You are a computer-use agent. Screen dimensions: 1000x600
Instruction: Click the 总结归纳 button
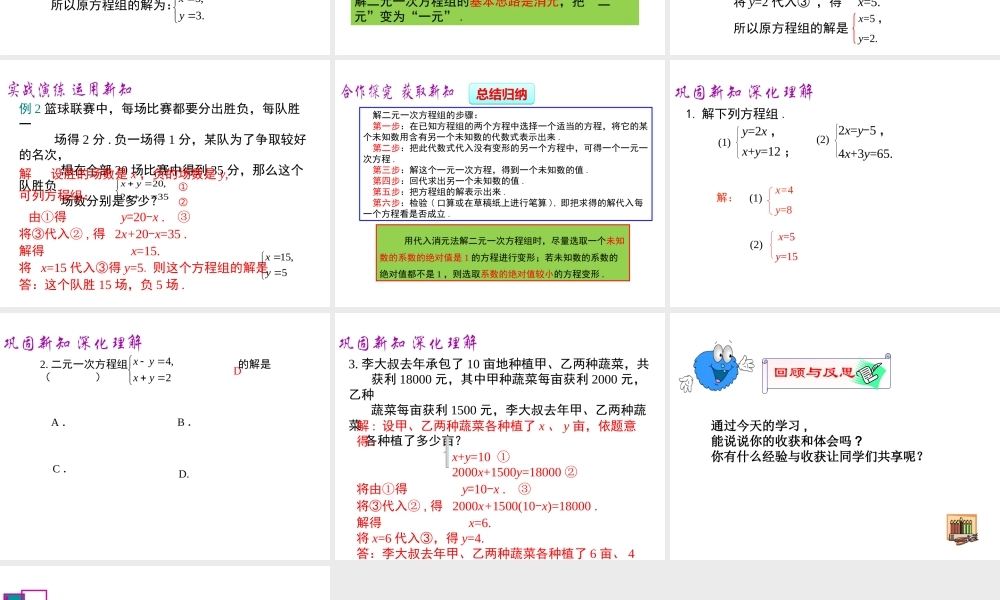[501, 94]
